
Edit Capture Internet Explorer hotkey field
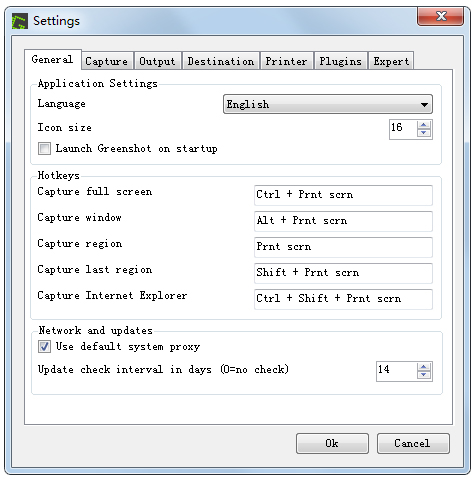pyautogui.click(x=343, y=299)
